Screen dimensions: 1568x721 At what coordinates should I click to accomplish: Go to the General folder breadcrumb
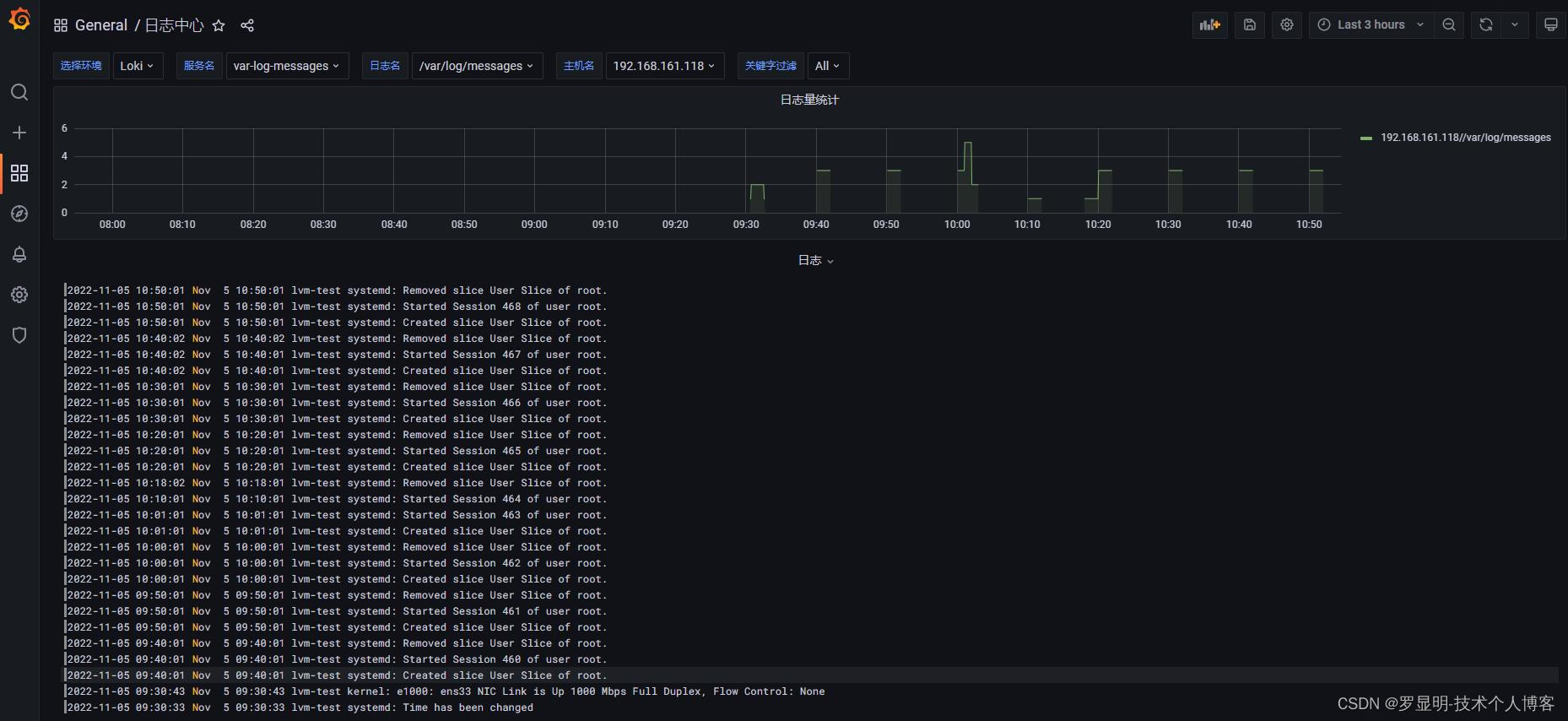[x=101, y=25]
